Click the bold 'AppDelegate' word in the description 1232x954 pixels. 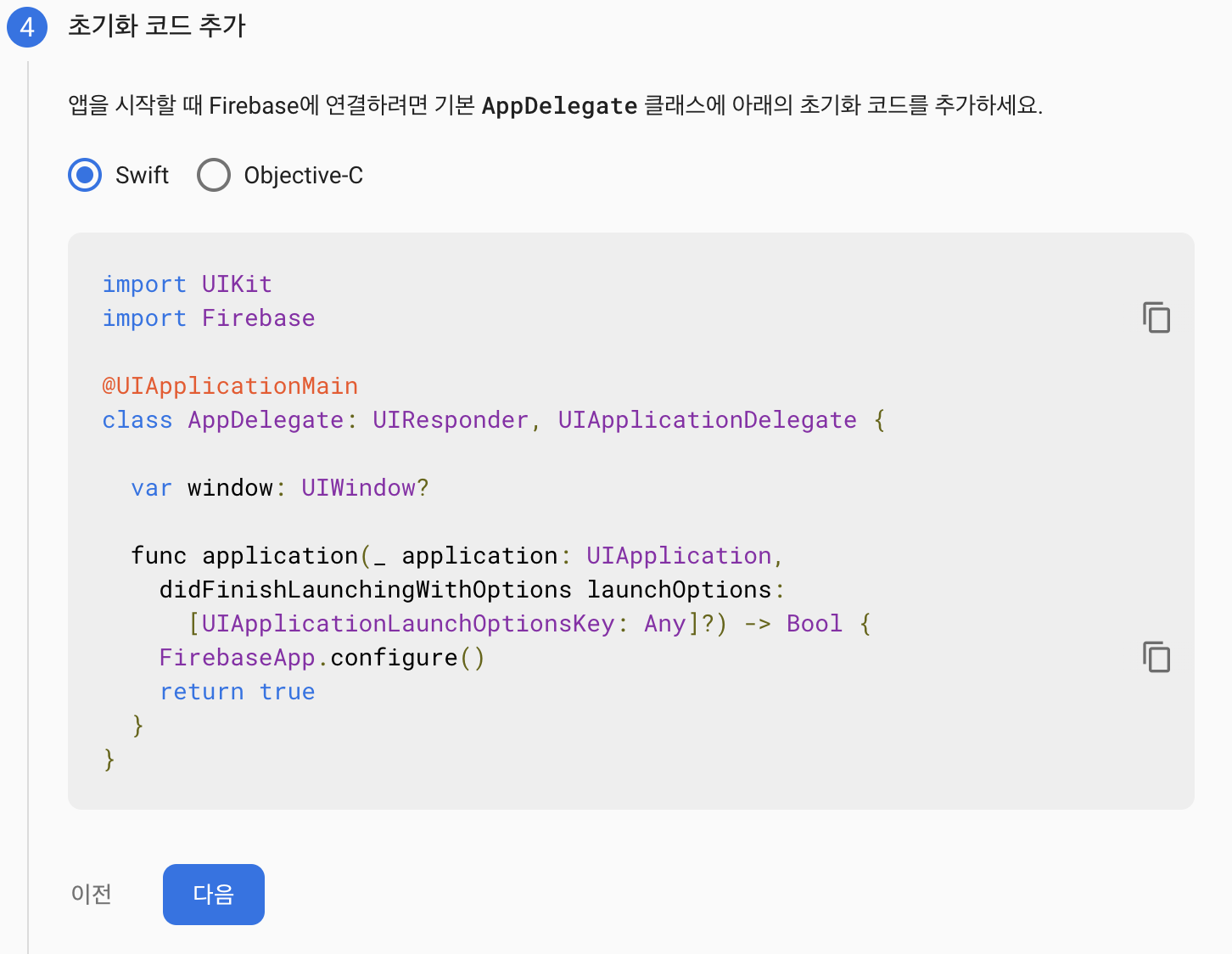click(x=560, y=105)
